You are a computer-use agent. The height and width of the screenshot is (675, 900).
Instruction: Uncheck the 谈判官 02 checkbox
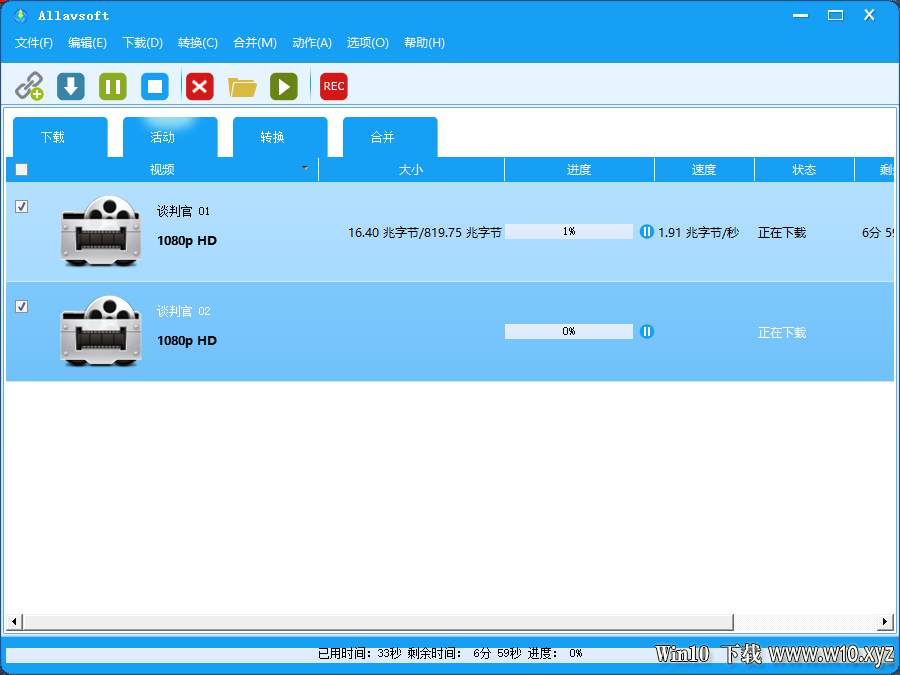(21, 307)
